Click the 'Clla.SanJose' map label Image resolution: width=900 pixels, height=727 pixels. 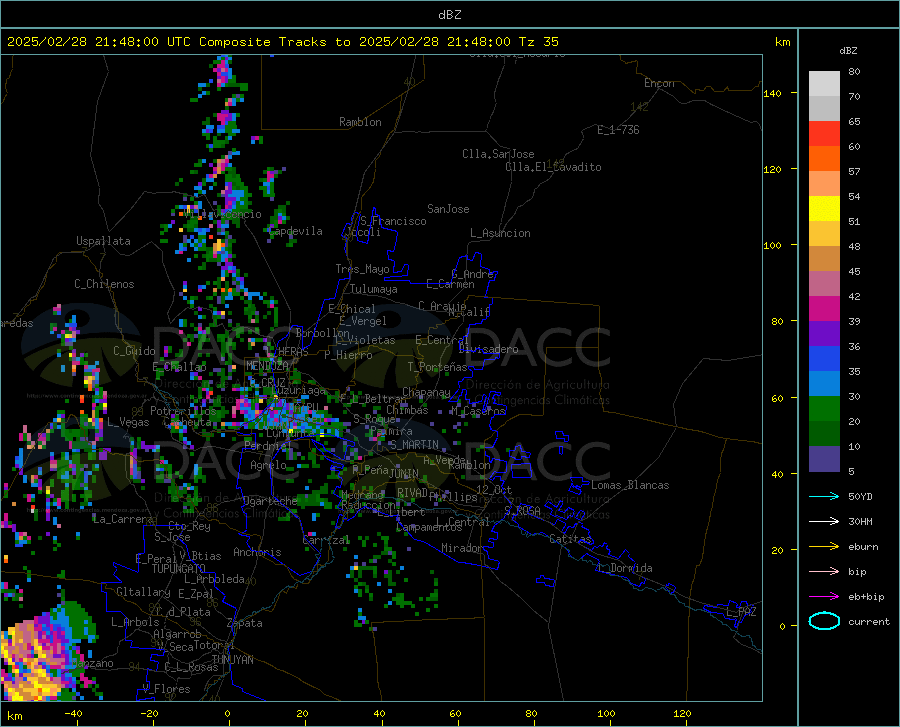[498, 154]
